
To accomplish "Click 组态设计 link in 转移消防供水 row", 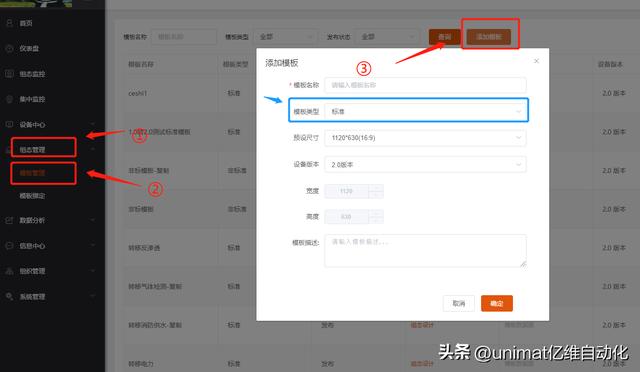I will [x=422, y=325].
